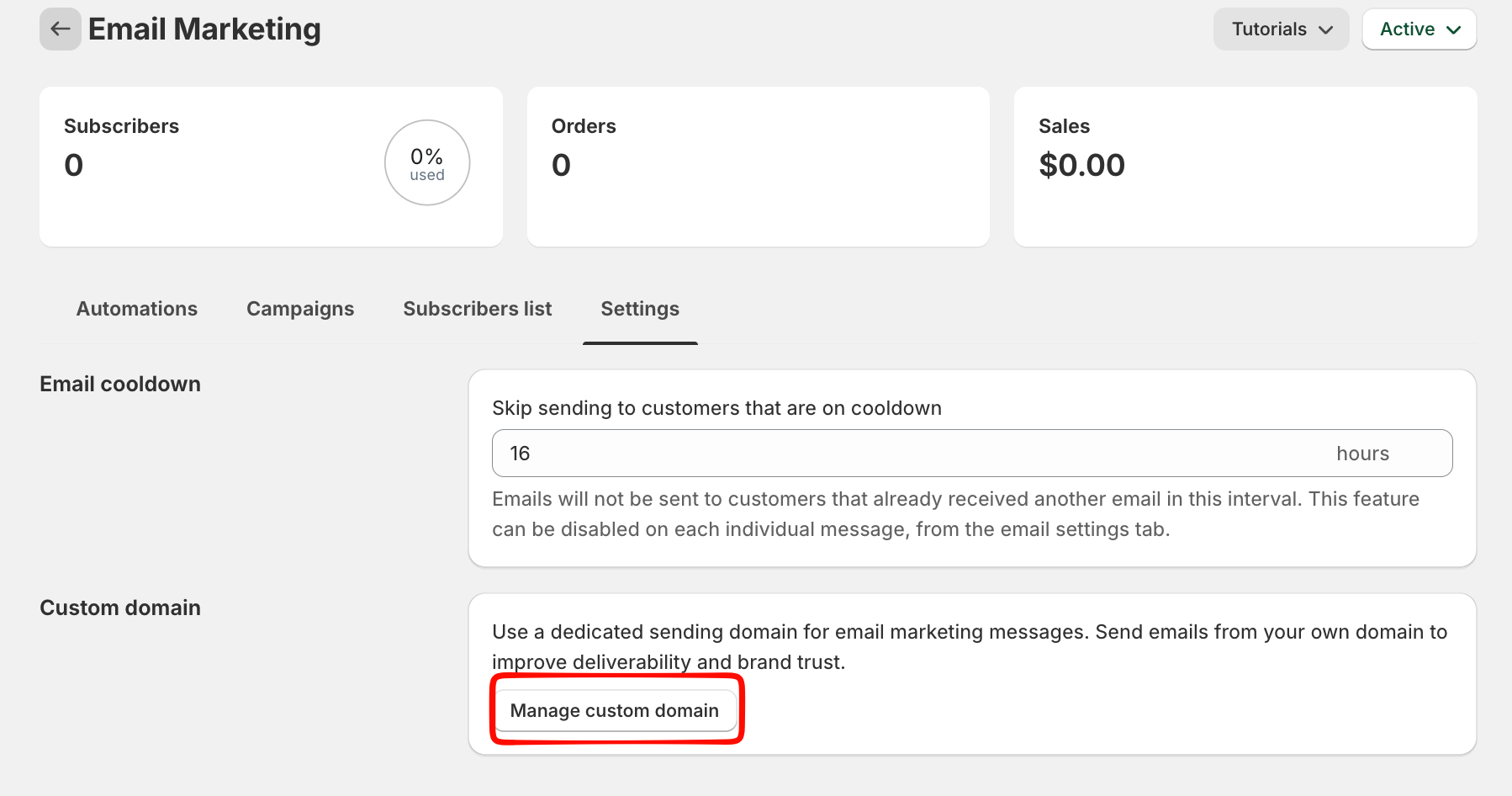Screen dimensions: 1512x796
Task: Click the Sales stat card
Action: [1245, 202]
